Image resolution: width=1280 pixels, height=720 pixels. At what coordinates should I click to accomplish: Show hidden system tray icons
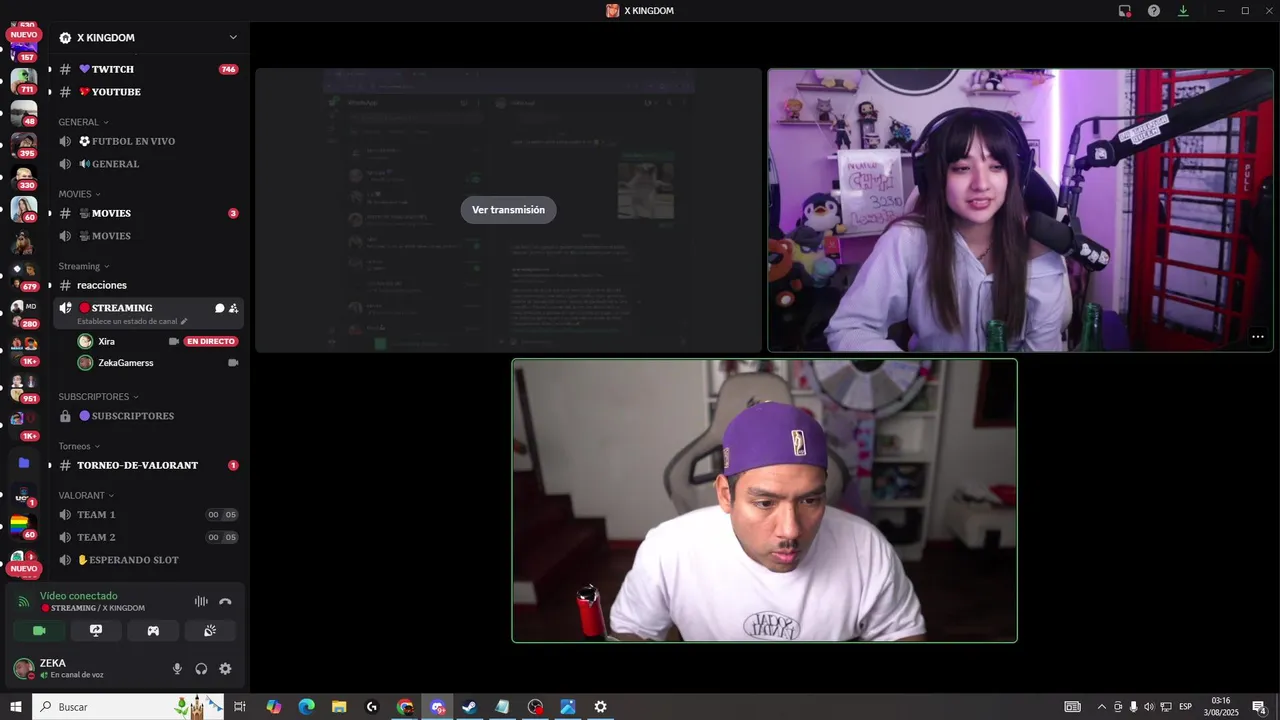click(1102, 707)
